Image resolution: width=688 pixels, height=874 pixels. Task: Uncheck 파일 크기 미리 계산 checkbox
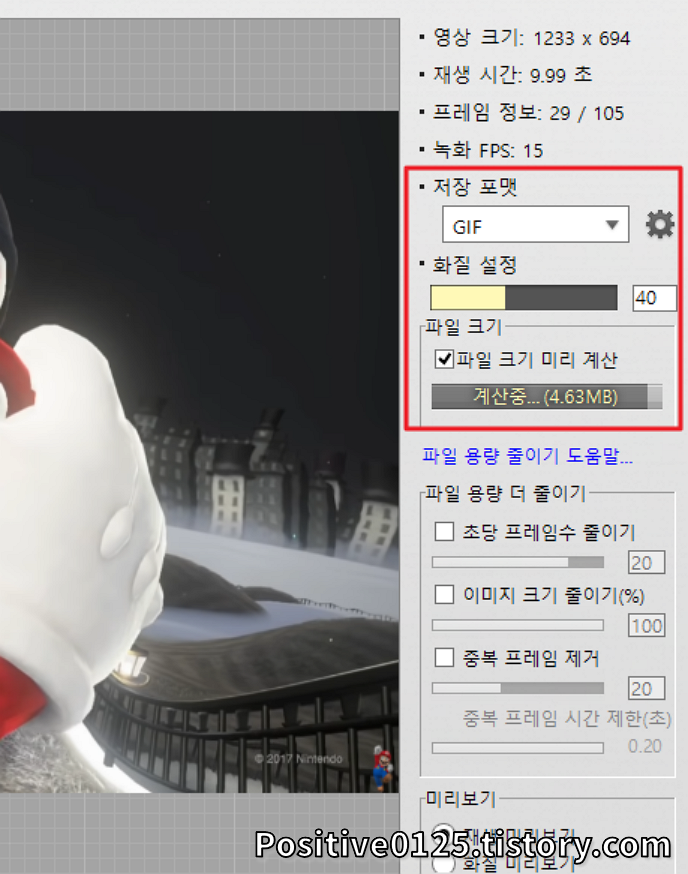[x=444, y=359]
